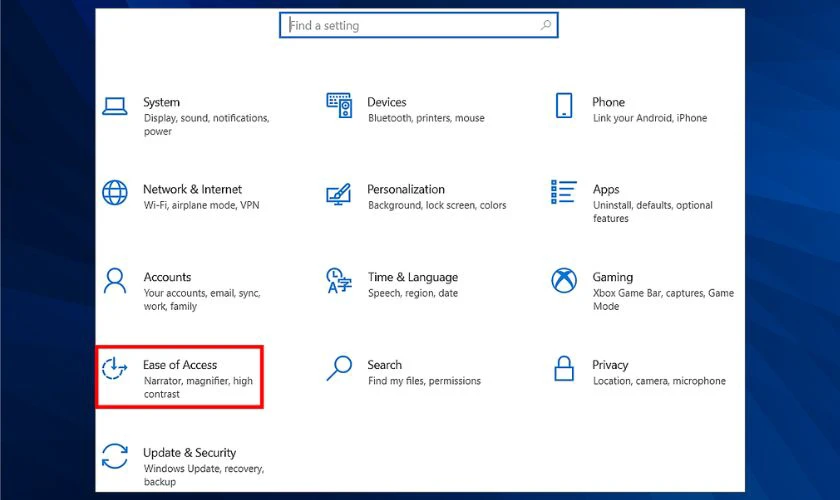Screen dimensions: 840x500
Task: Open Time & Language title
Action: coord(412,278)
